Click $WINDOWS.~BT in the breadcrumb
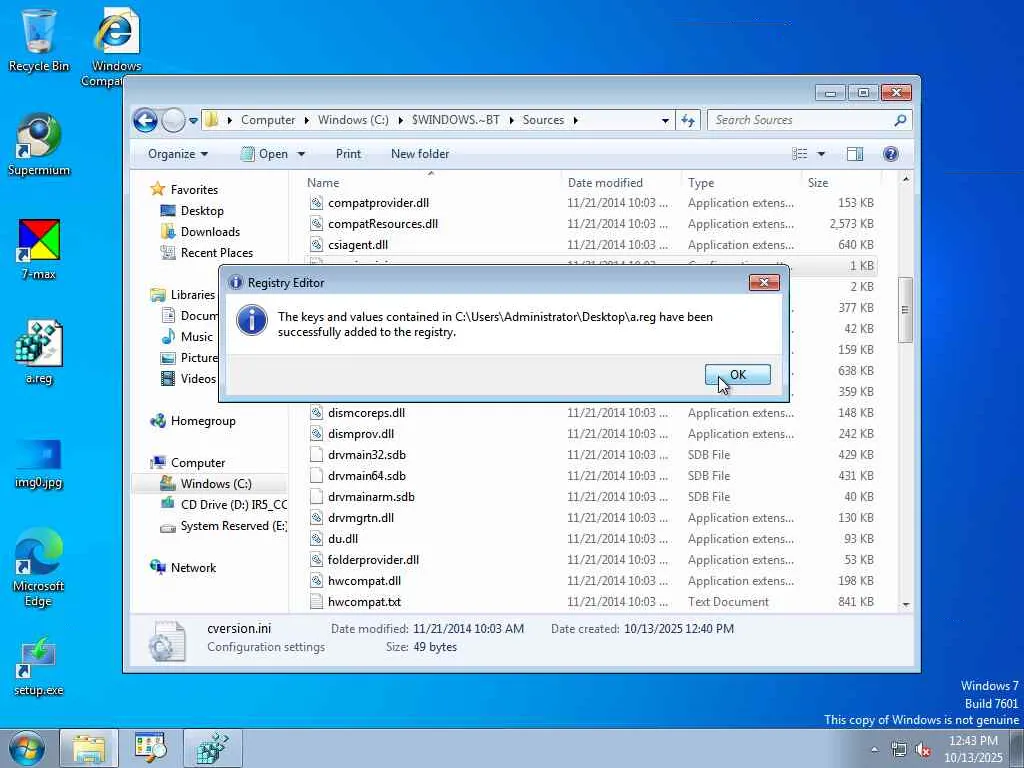 click(x=455, y=120)
